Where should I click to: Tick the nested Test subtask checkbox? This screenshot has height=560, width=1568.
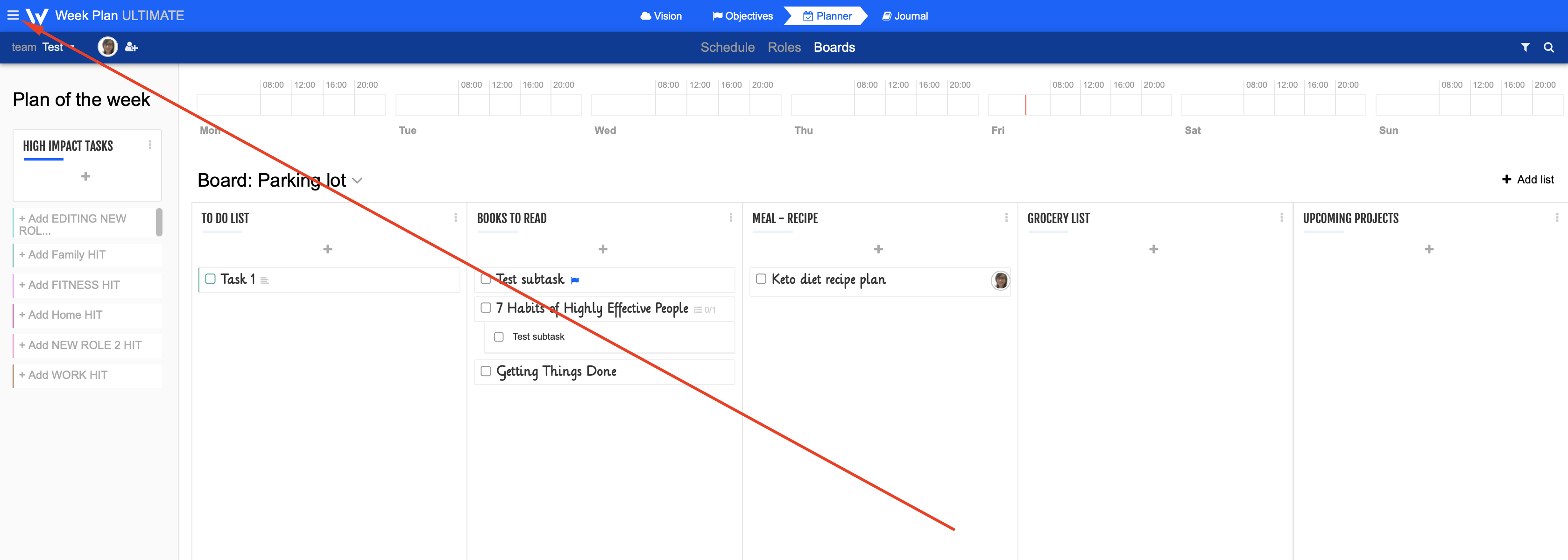[499, 337]
